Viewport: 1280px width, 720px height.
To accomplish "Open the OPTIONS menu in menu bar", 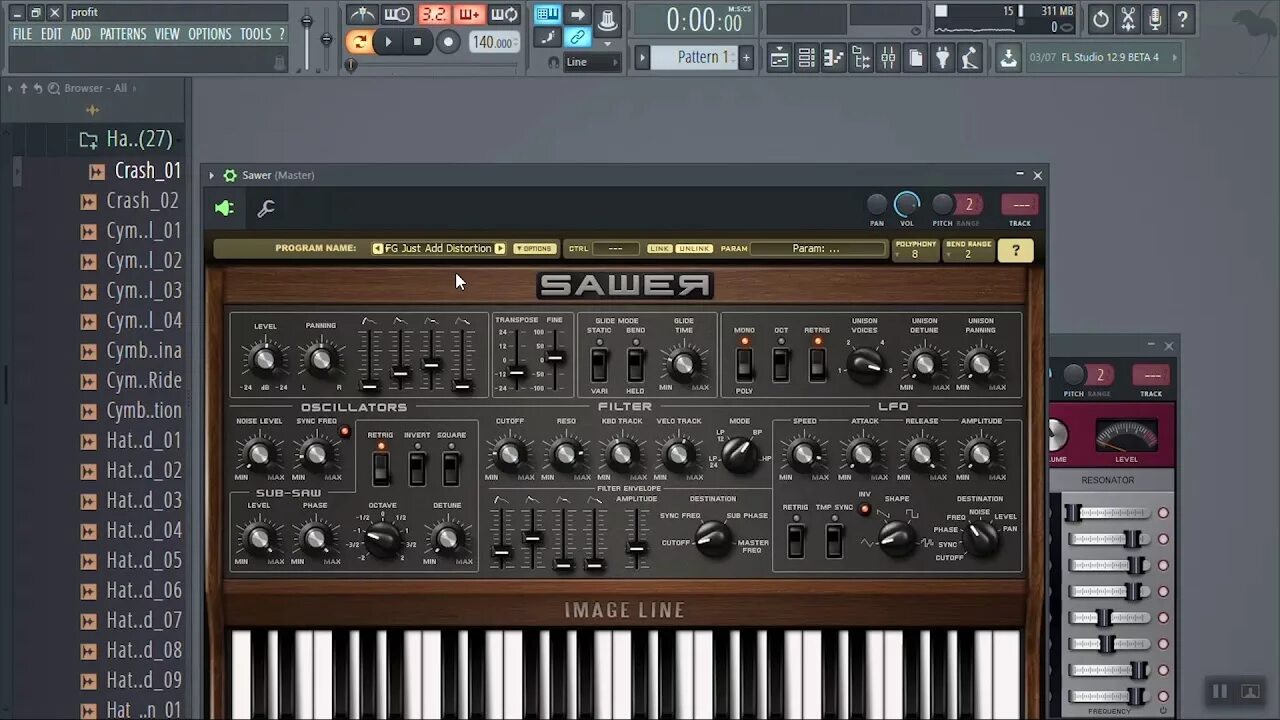I will point(210,34).
